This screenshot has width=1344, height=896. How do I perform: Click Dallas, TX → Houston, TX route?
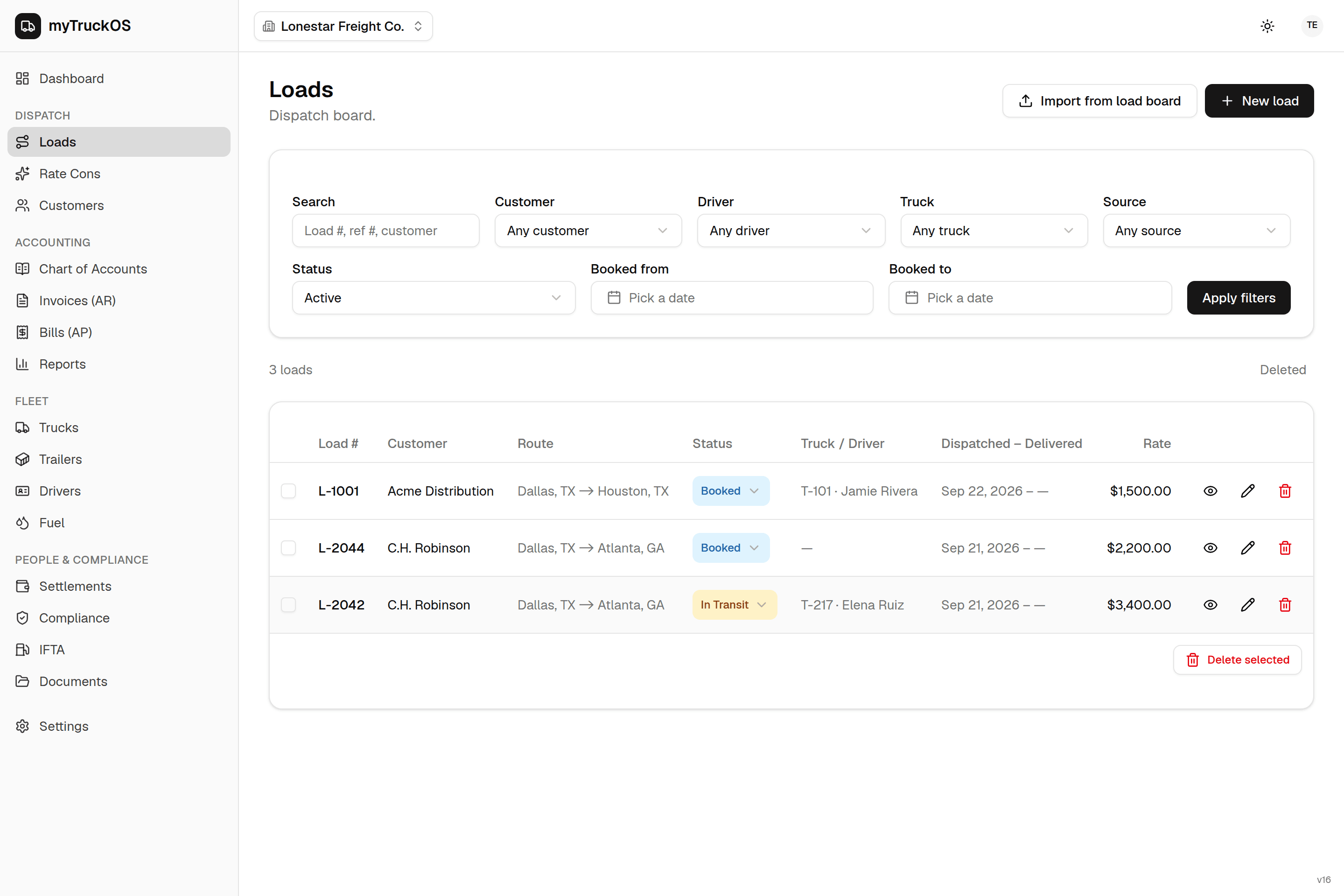[x=593, y=491]
